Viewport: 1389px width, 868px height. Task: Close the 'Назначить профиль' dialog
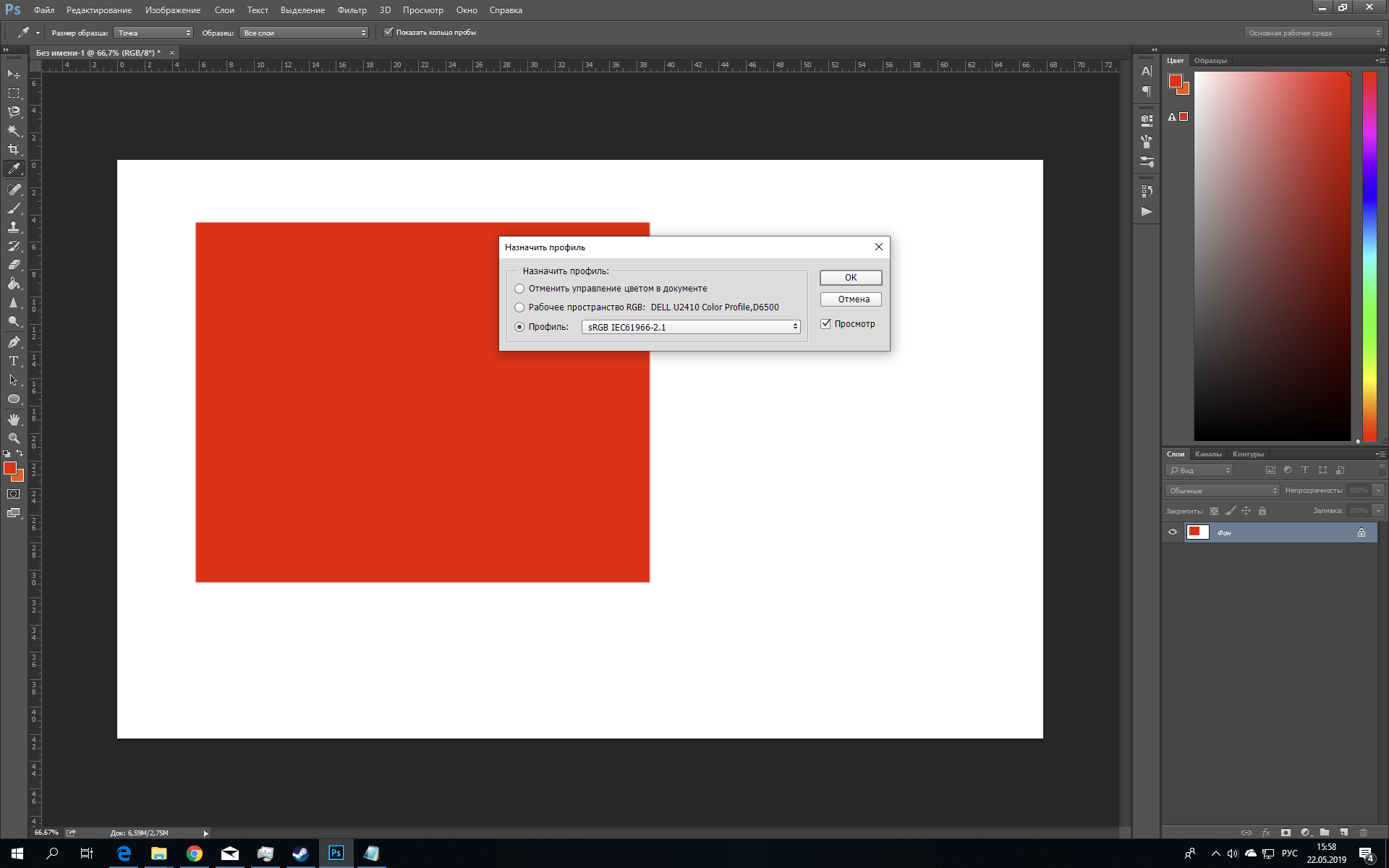[x=879, y=247]
